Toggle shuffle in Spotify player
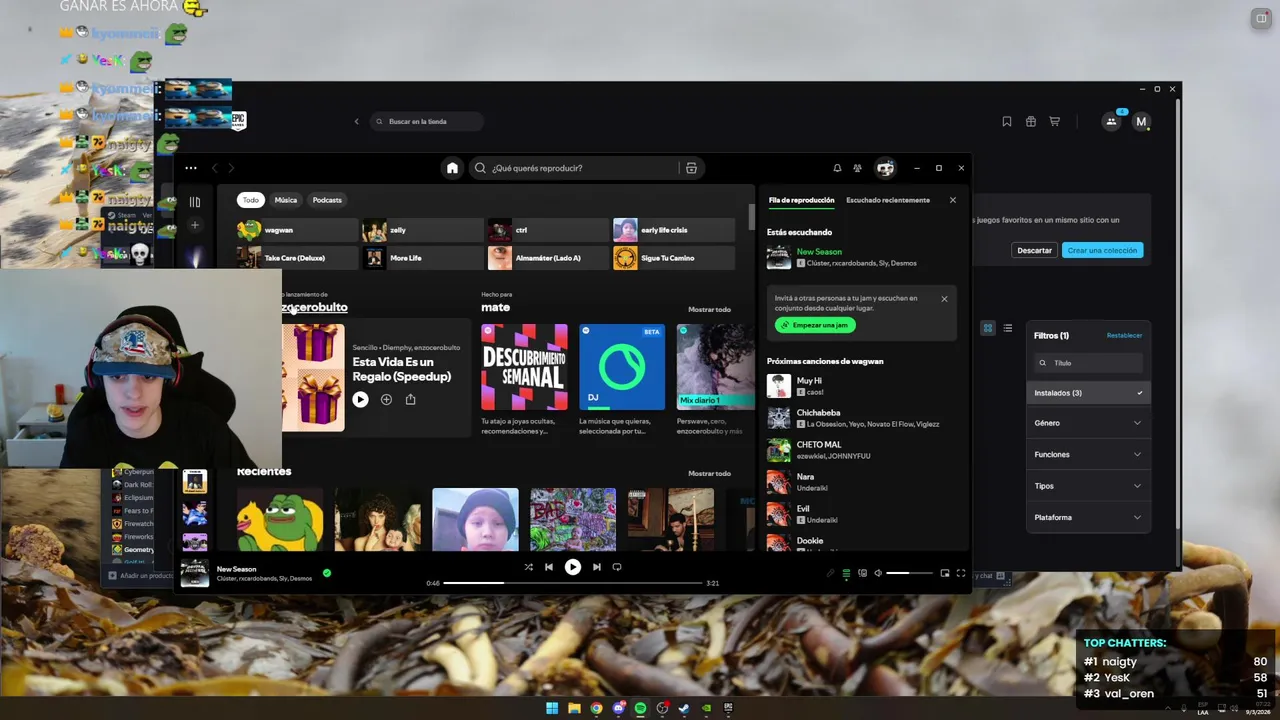The height and width of the screenshot is (720, 1280). click(528, 567)
